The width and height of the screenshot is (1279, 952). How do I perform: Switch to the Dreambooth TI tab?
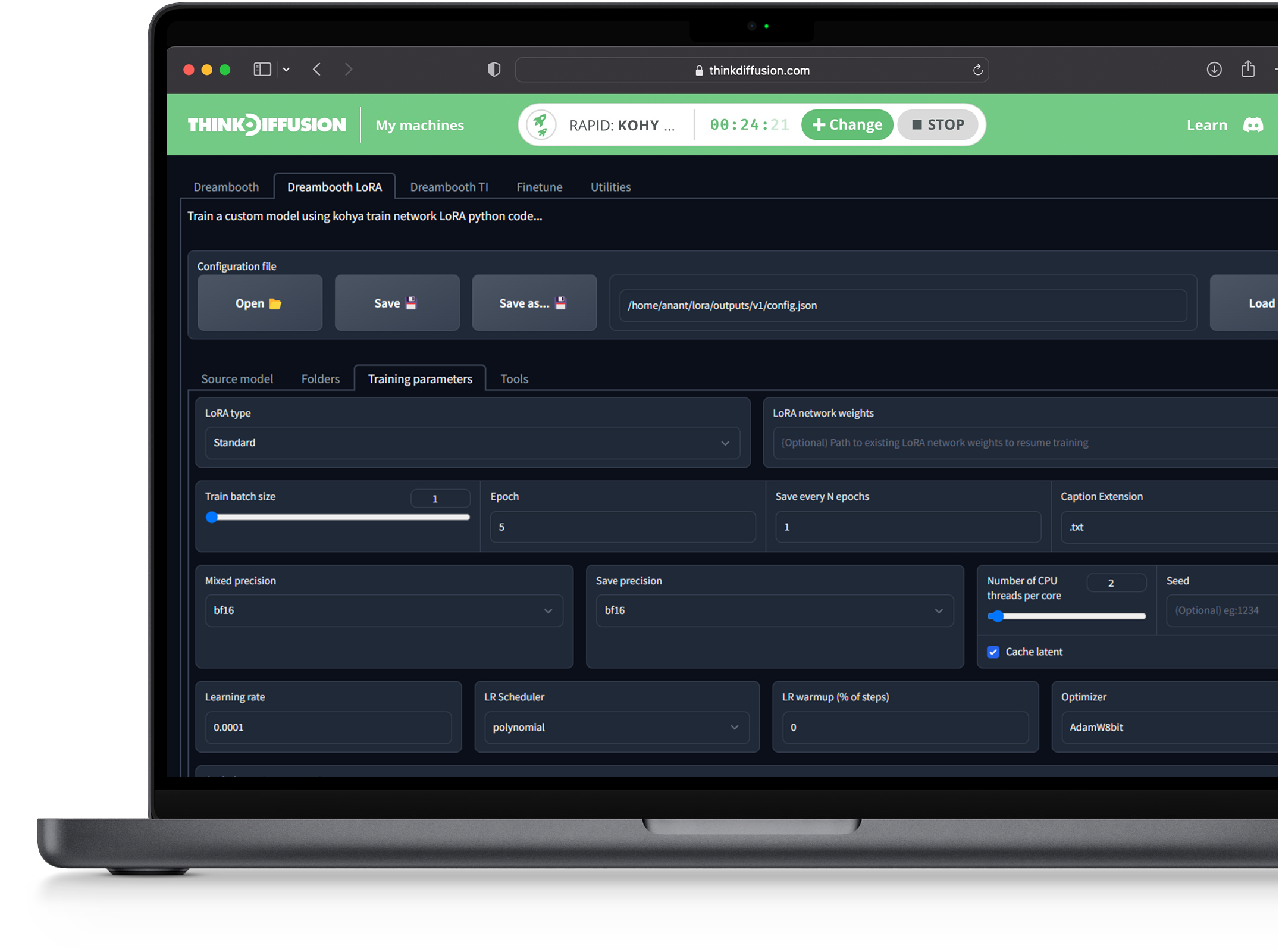[x=449, y=187]
